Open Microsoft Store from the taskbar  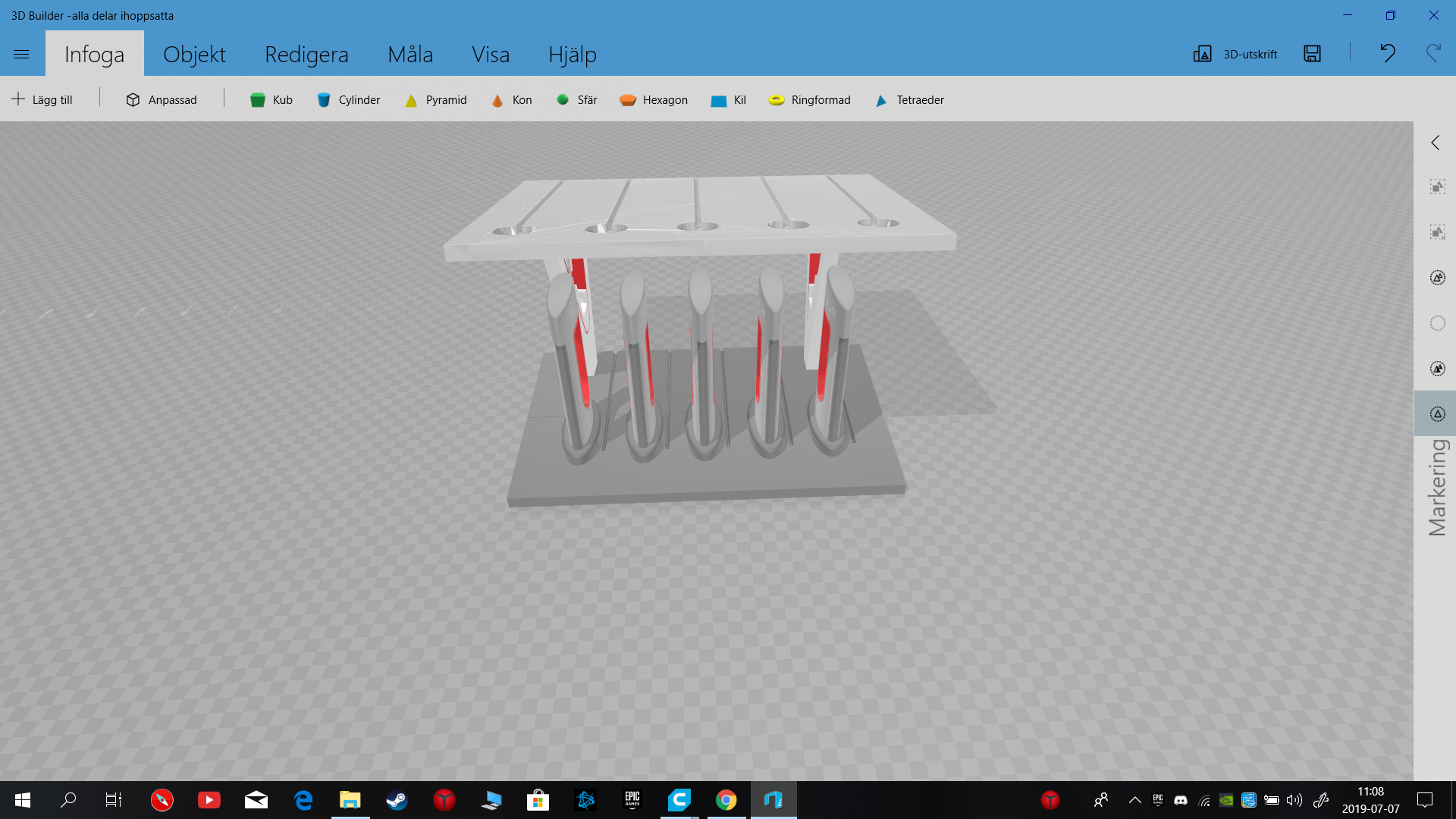pyautogui.click(x=538, y=800)
